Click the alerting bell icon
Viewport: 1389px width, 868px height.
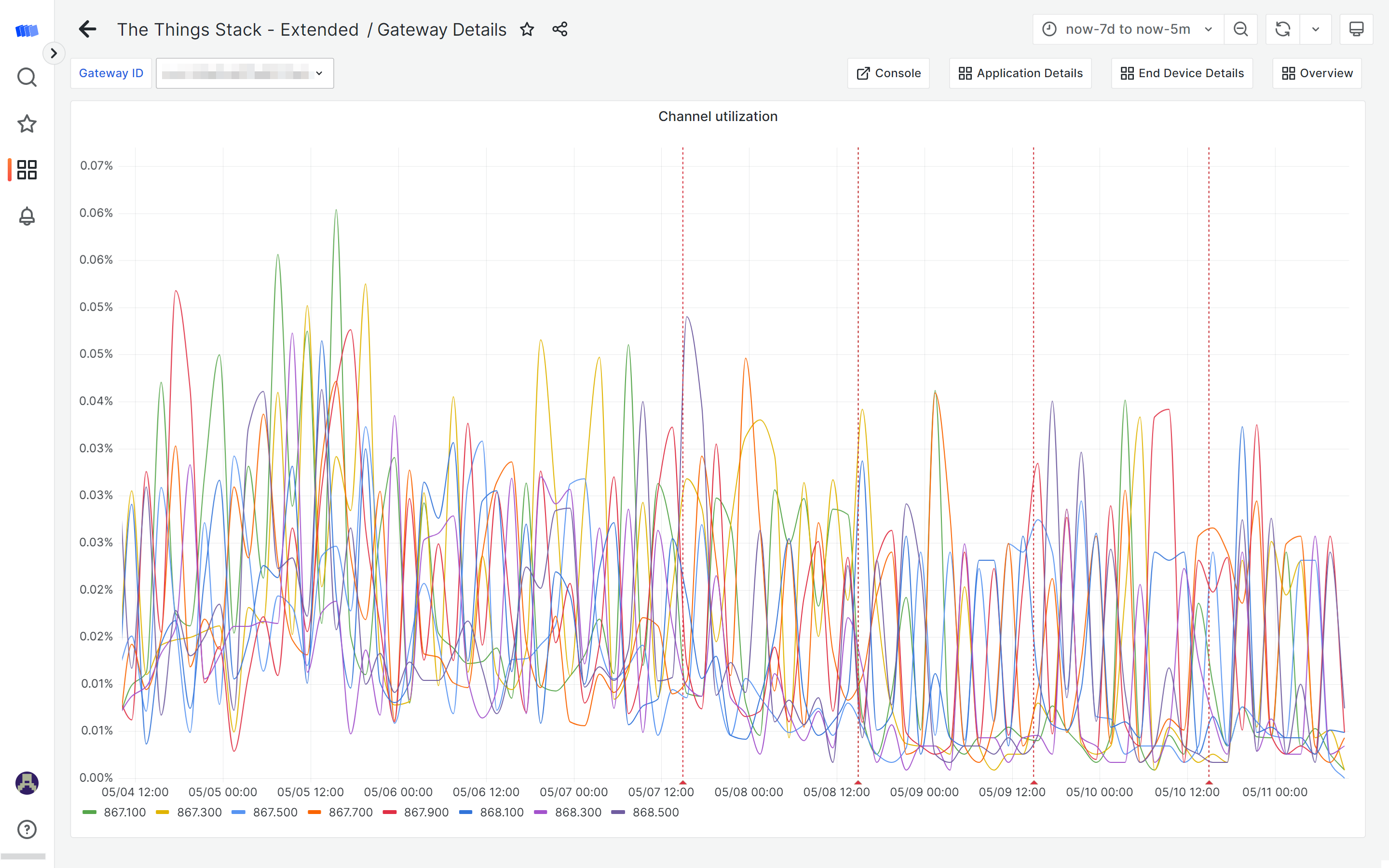(x=27, y=216)
